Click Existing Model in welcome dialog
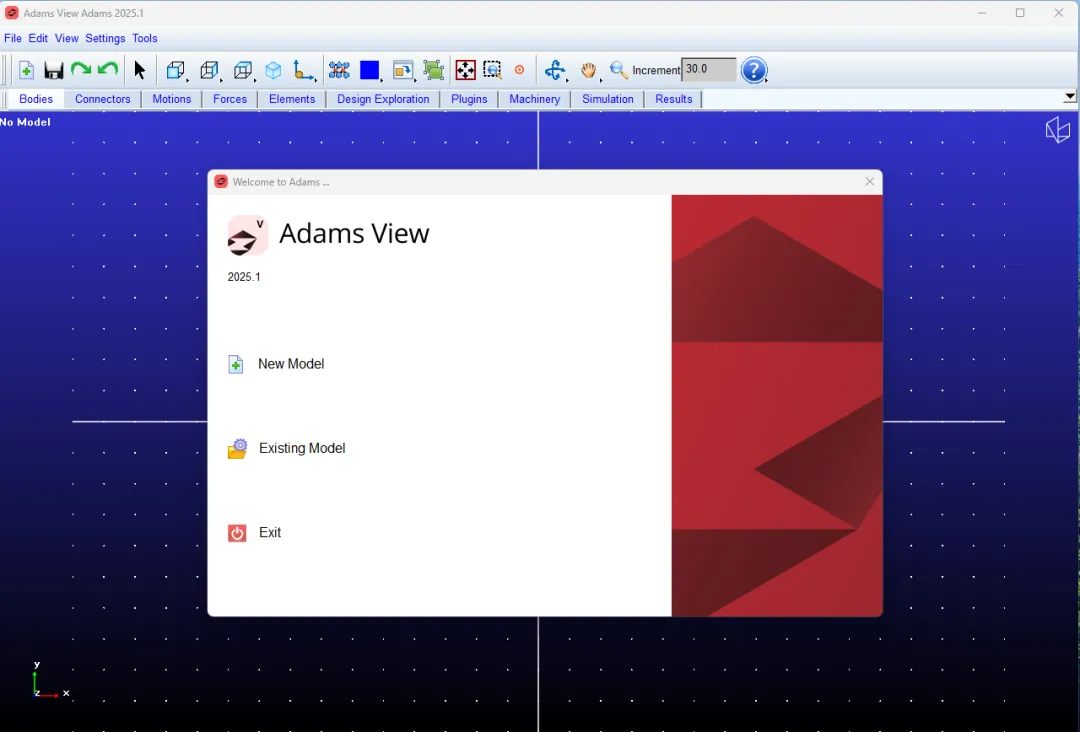Screen dimensions: 1080x732 click(x=302, y=448)
